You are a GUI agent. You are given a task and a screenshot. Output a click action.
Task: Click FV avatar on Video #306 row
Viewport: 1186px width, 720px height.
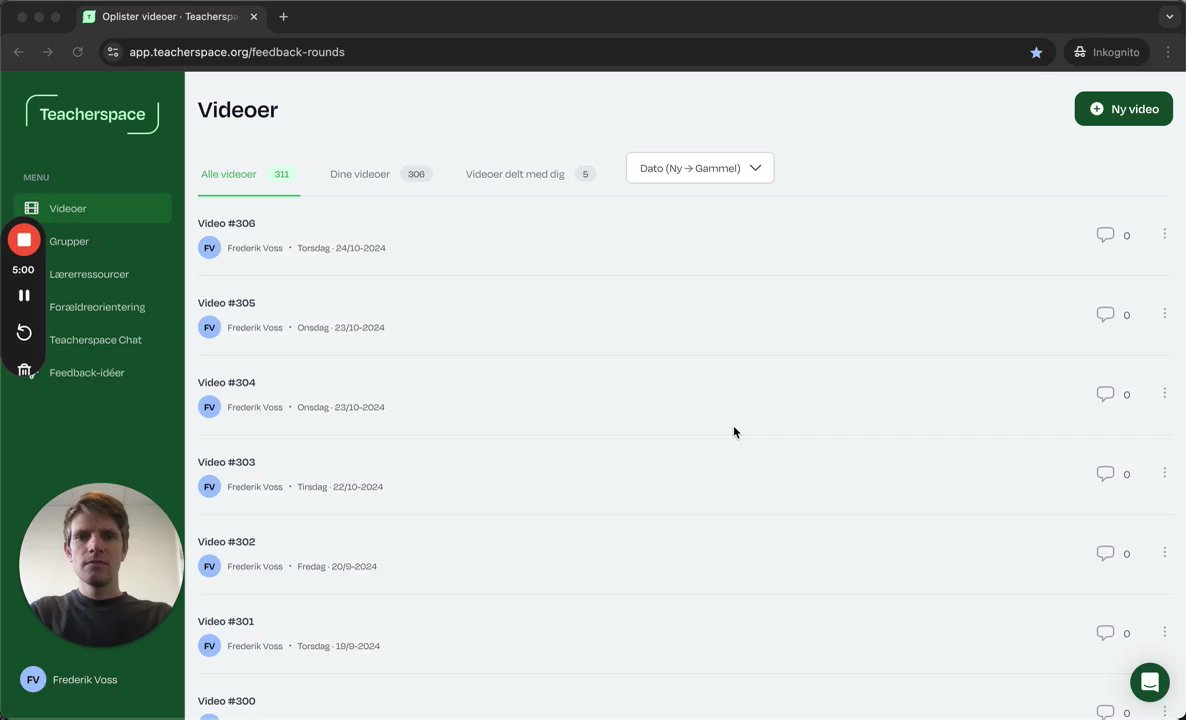(210, 247)
